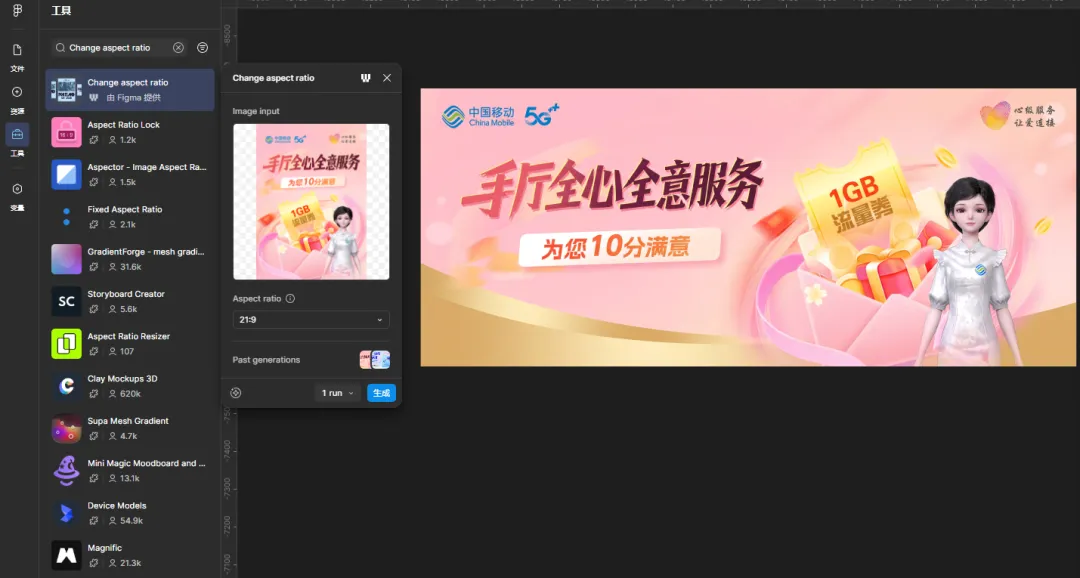This screenshot has width=1080, height=578.
Task: Open the Figma main menu logo
Action: click(17, 11)
